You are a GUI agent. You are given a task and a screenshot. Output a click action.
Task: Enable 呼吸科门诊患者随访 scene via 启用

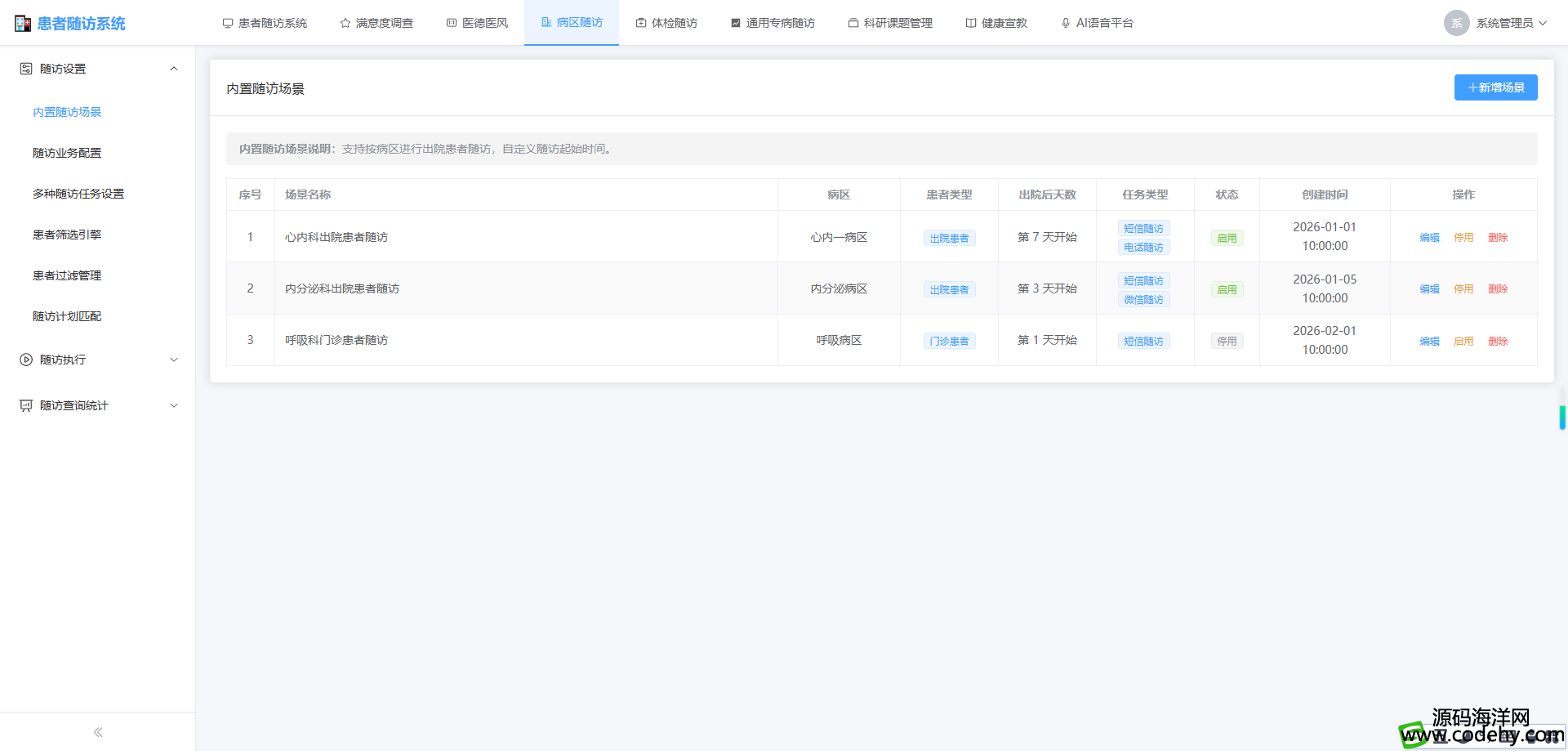pyautogui.click(x=1463, y=342)
